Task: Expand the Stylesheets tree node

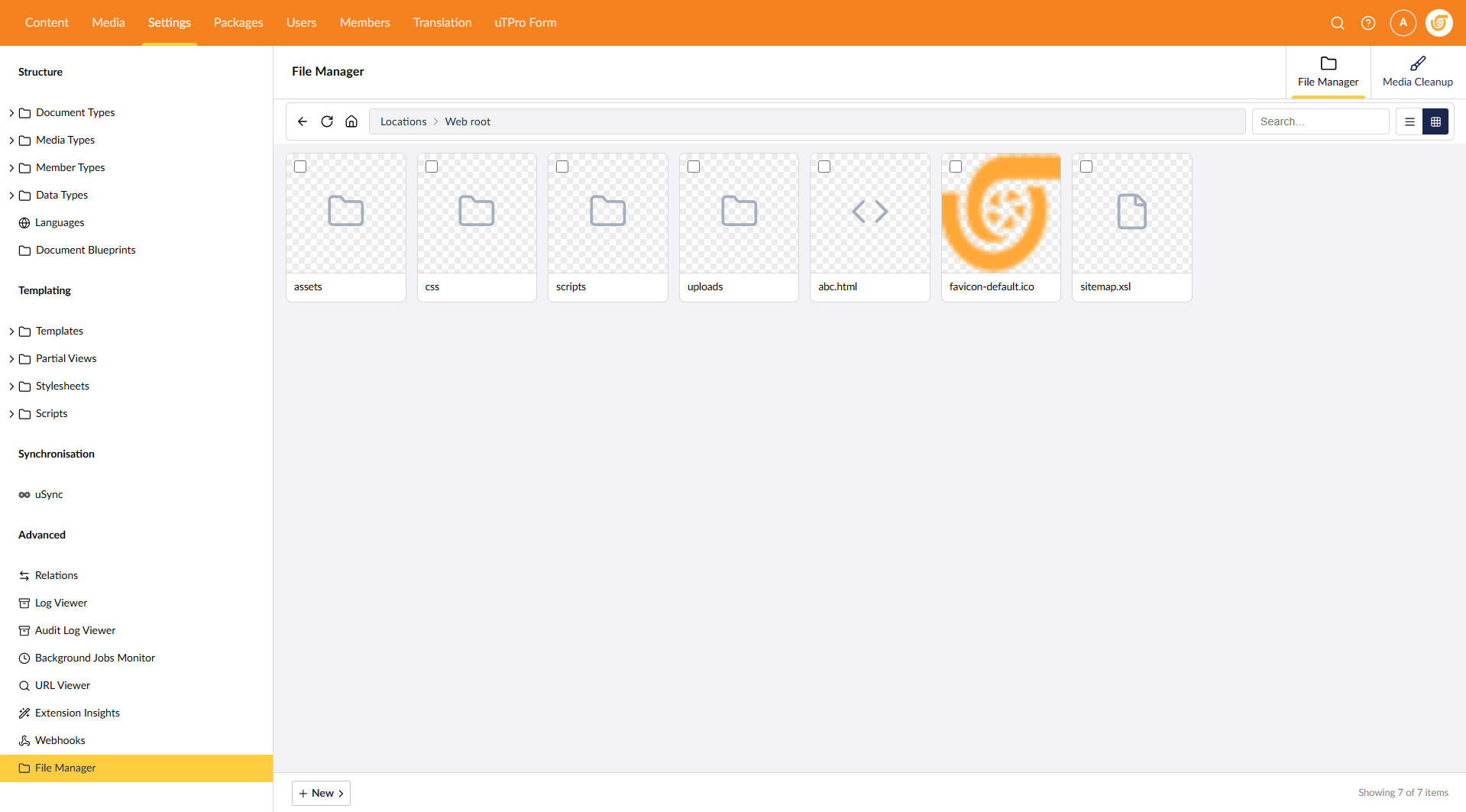Action: point(11,387)
